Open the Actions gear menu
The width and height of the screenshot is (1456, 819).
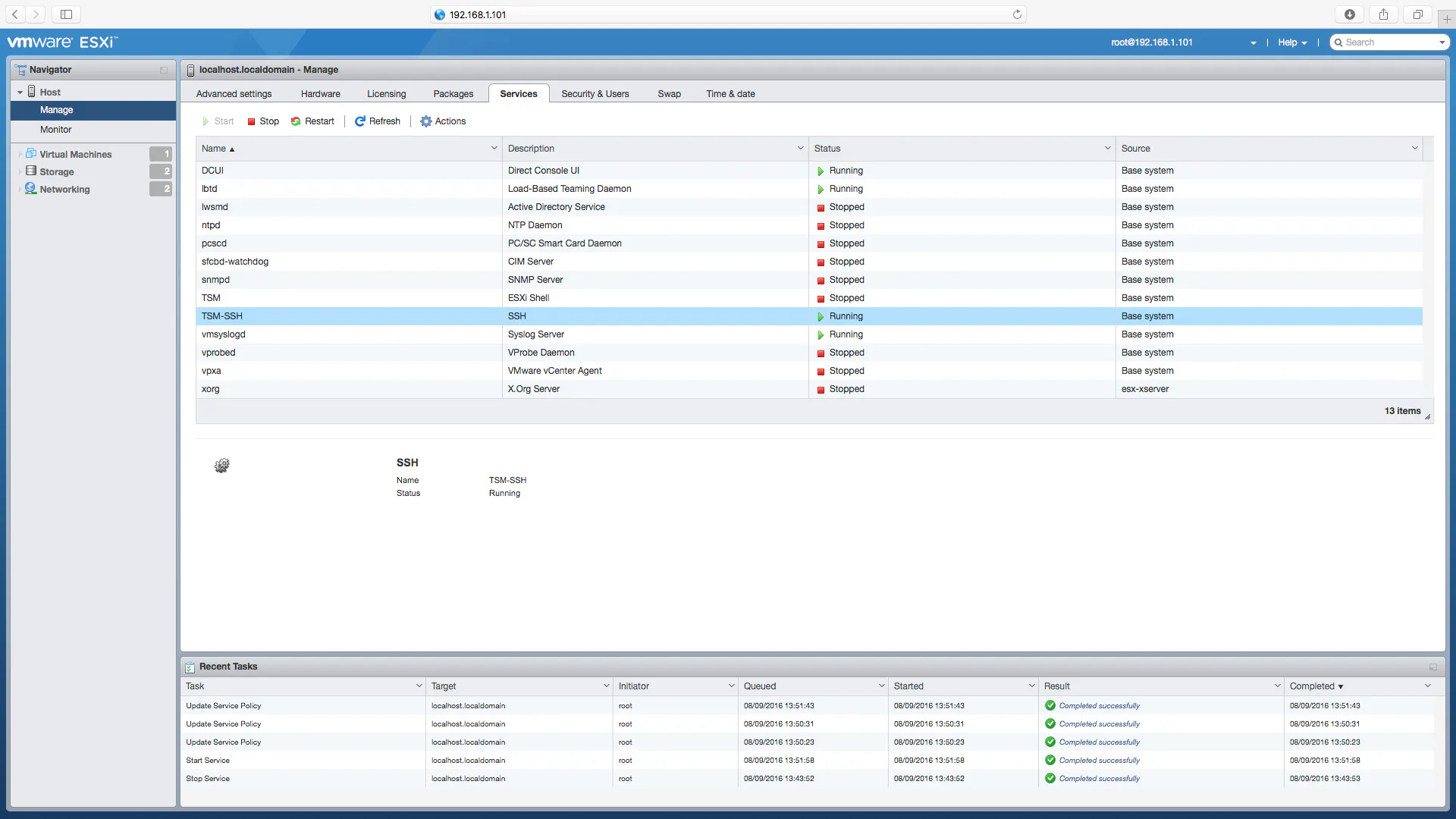443,121
